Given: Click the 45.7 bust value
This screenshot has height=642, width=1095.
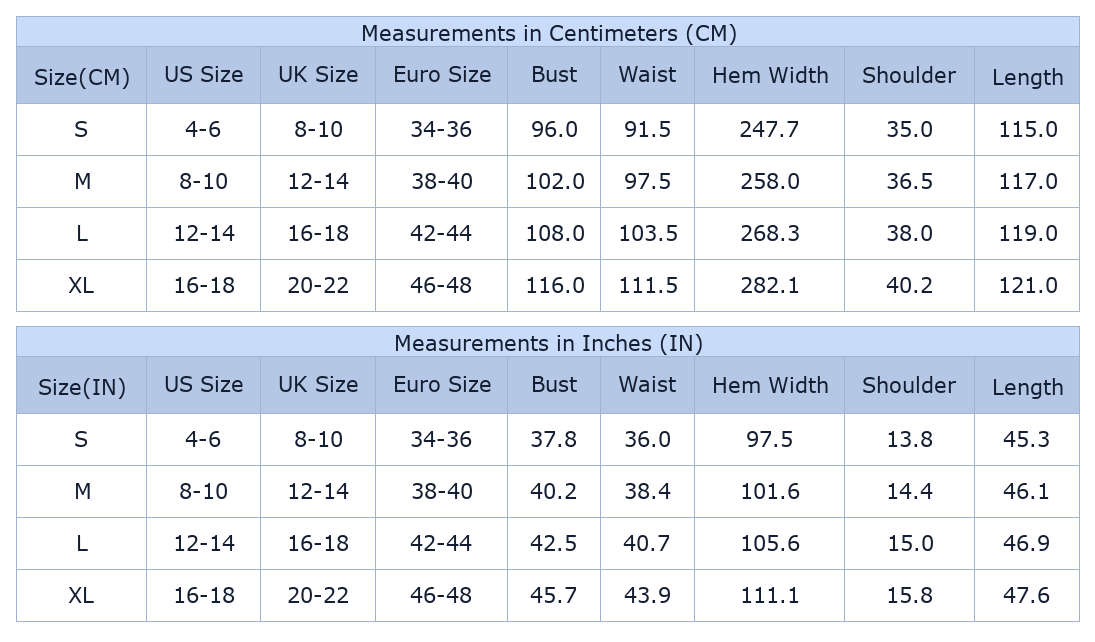Looking at the screenshot, I should tap(554, 595).
